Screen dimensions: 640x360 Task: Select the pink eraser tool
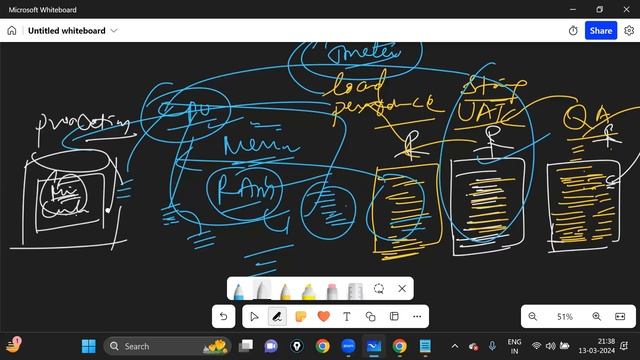coord(332,291)
